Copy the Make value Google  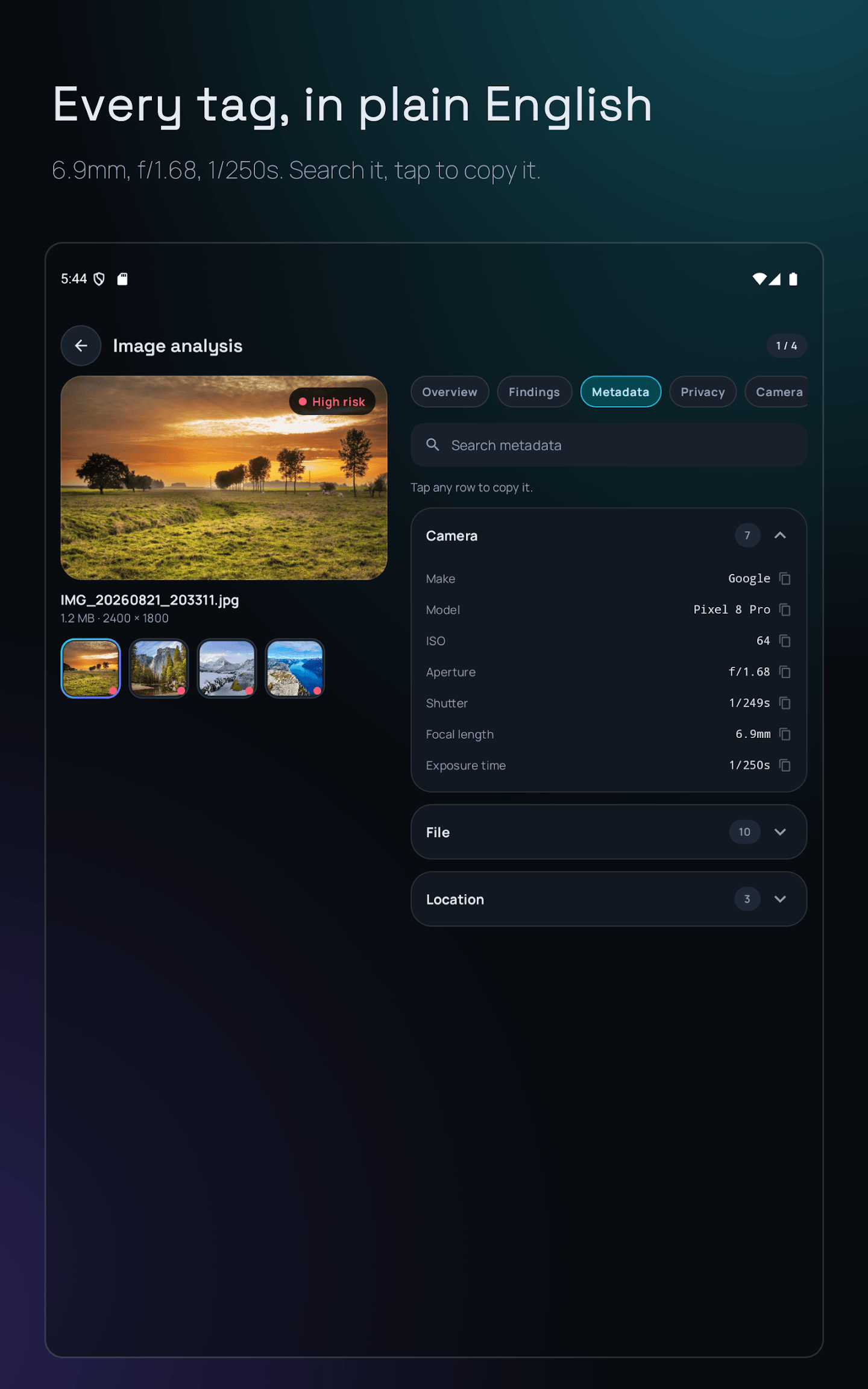pos(785,578)
